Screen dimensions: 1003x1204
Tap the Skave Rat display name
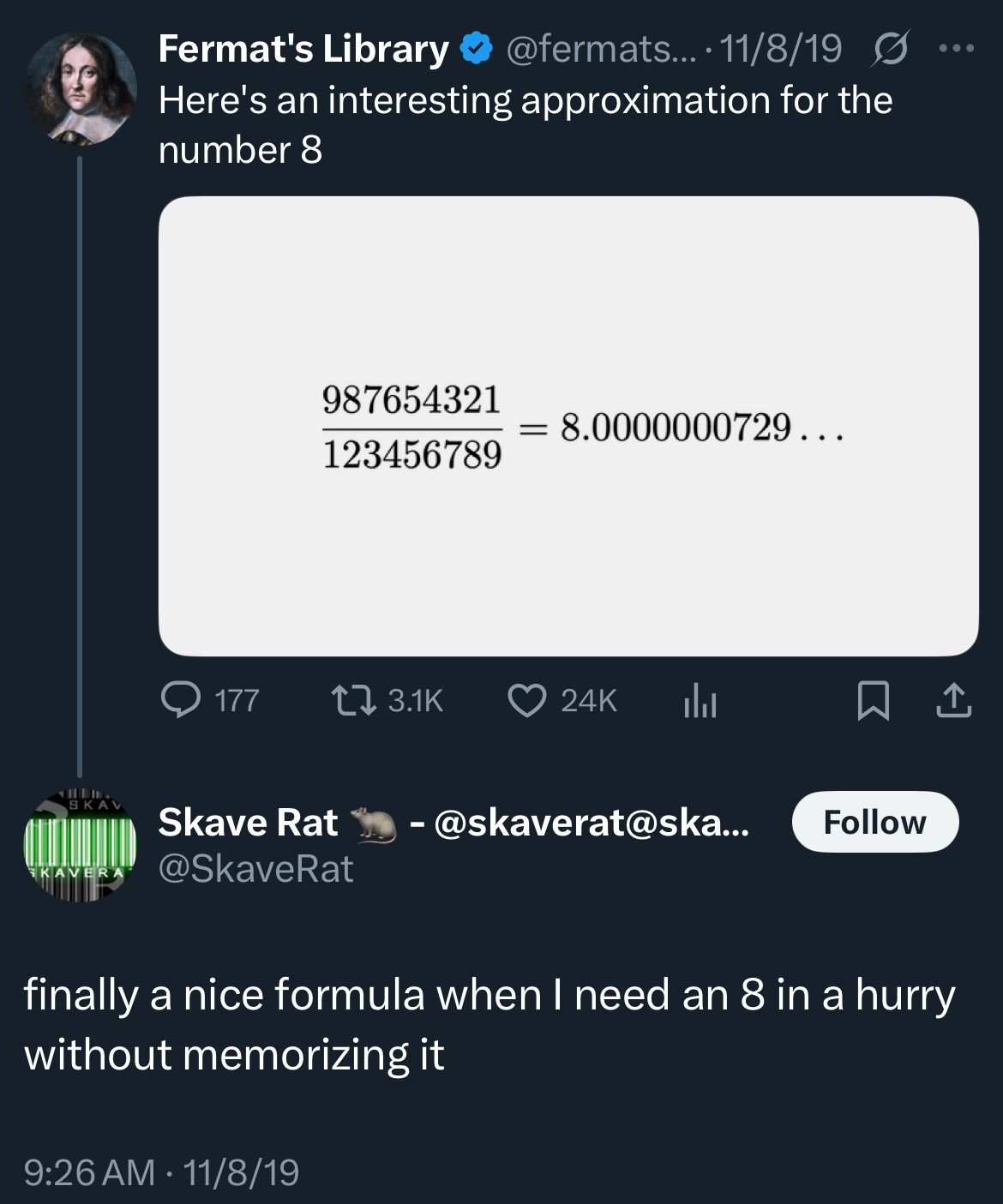coord(249,822)
